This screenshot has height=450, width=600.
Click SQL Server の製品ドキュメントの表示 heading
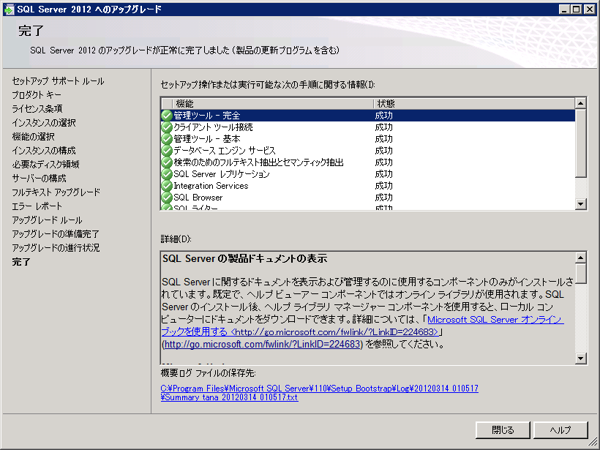pyautogui.click(x=245, y=259)
